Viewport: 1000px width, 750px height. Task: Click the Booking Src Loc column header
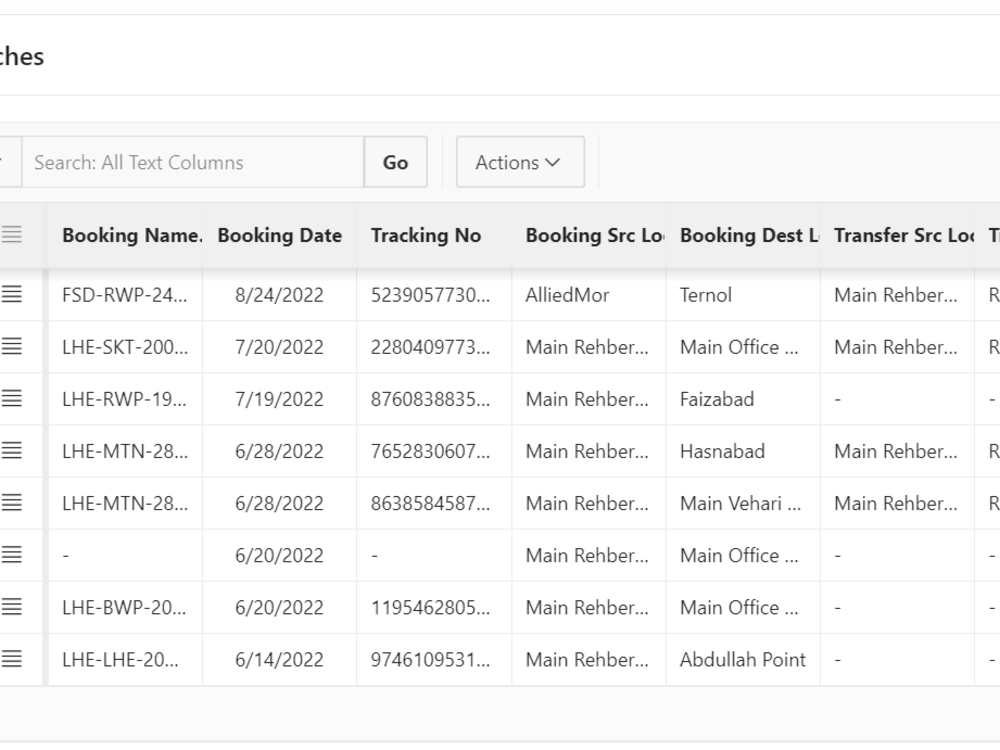click(588, 235)
